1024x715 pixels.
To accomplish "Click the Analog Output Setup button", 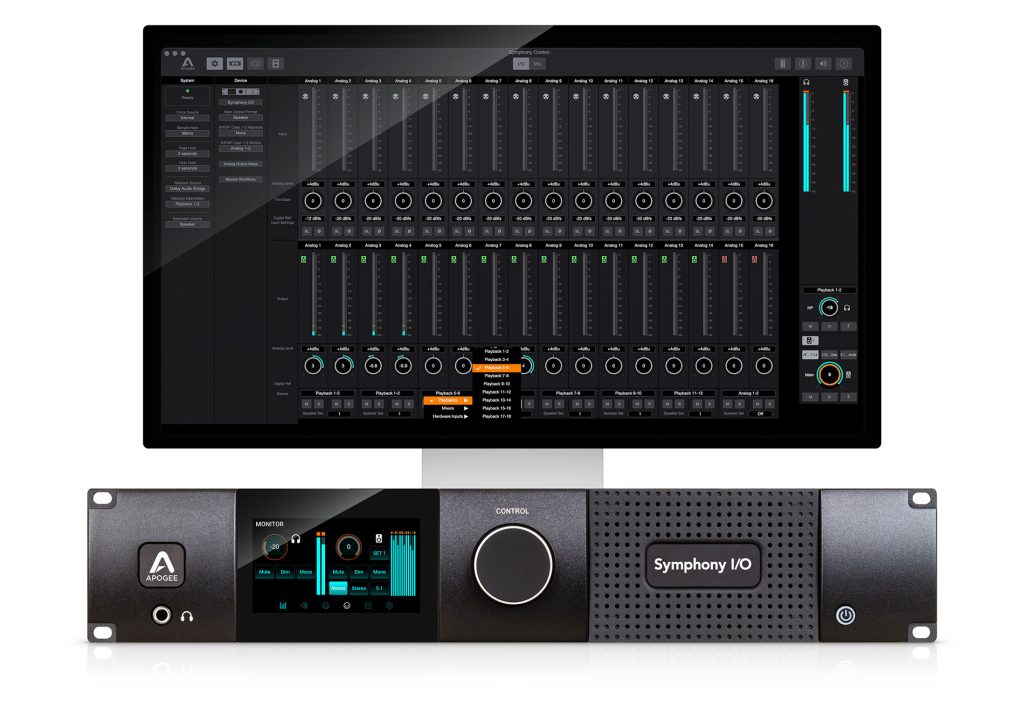I will pos(240,163).
